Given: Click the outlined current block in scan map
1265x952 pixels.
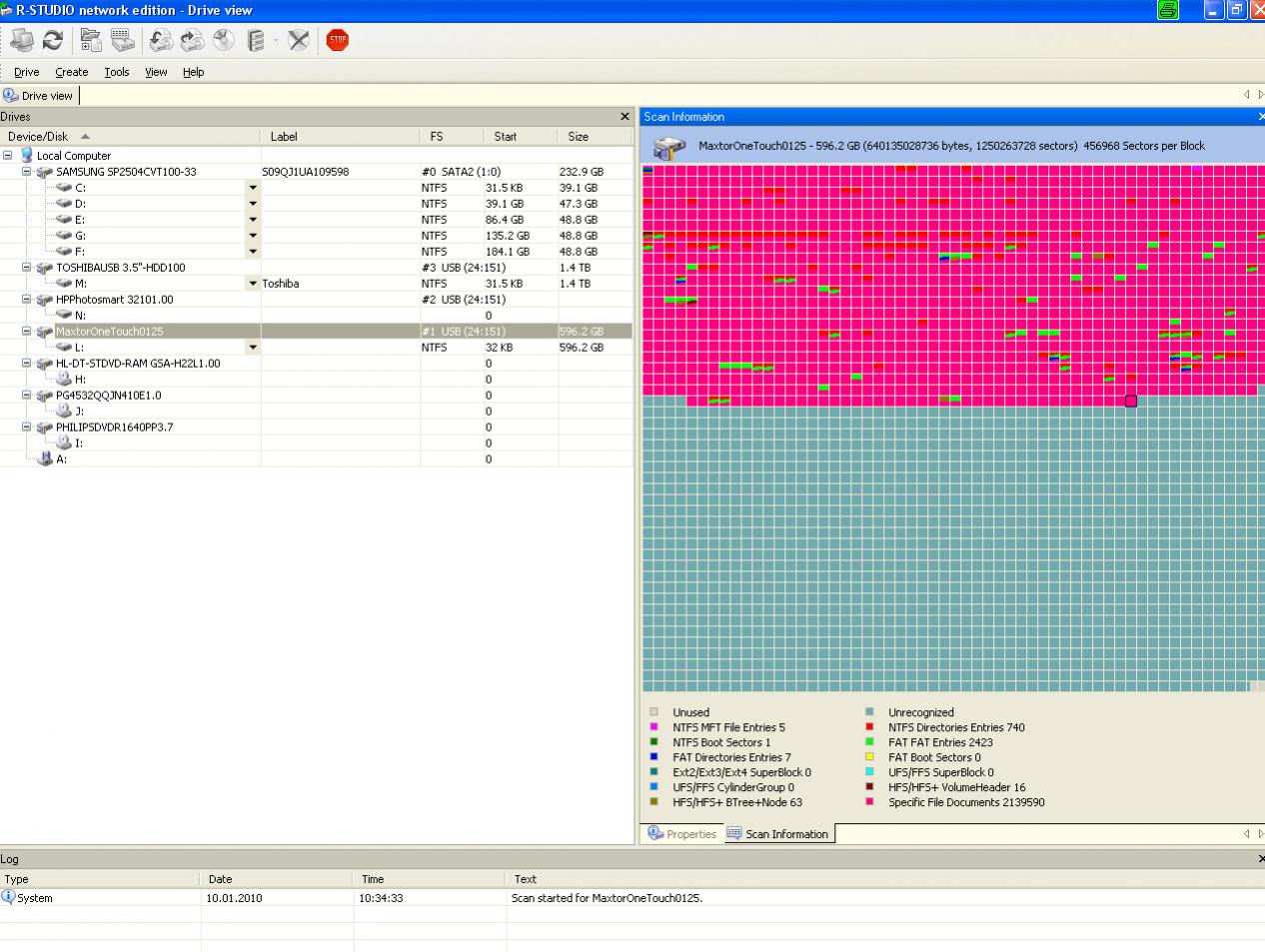Looking at the screenshot, I should [x=1131, y=402].
